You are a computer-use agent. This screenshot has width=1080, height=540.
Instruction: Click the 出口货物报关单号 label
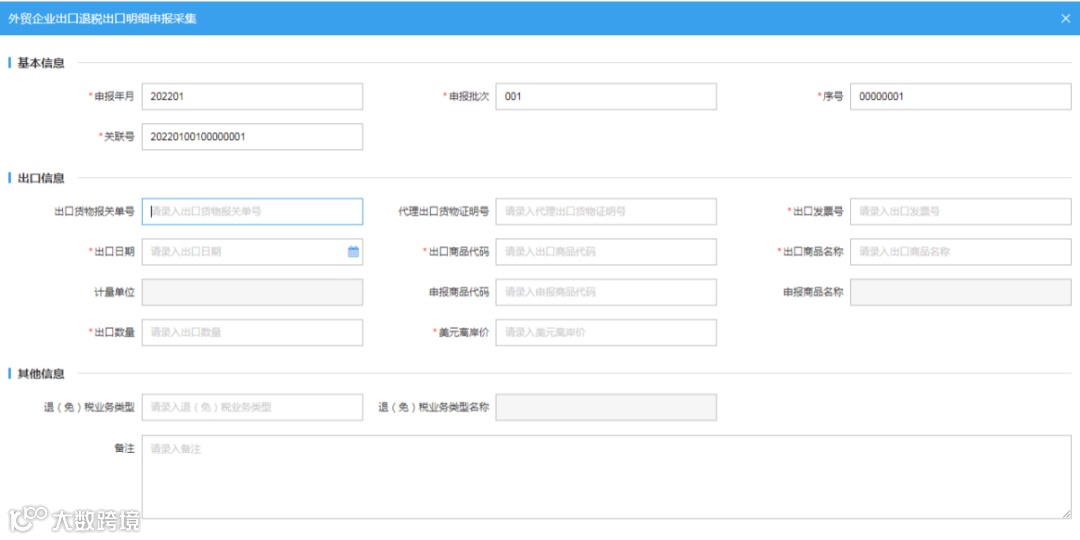[x=94, y=211]
